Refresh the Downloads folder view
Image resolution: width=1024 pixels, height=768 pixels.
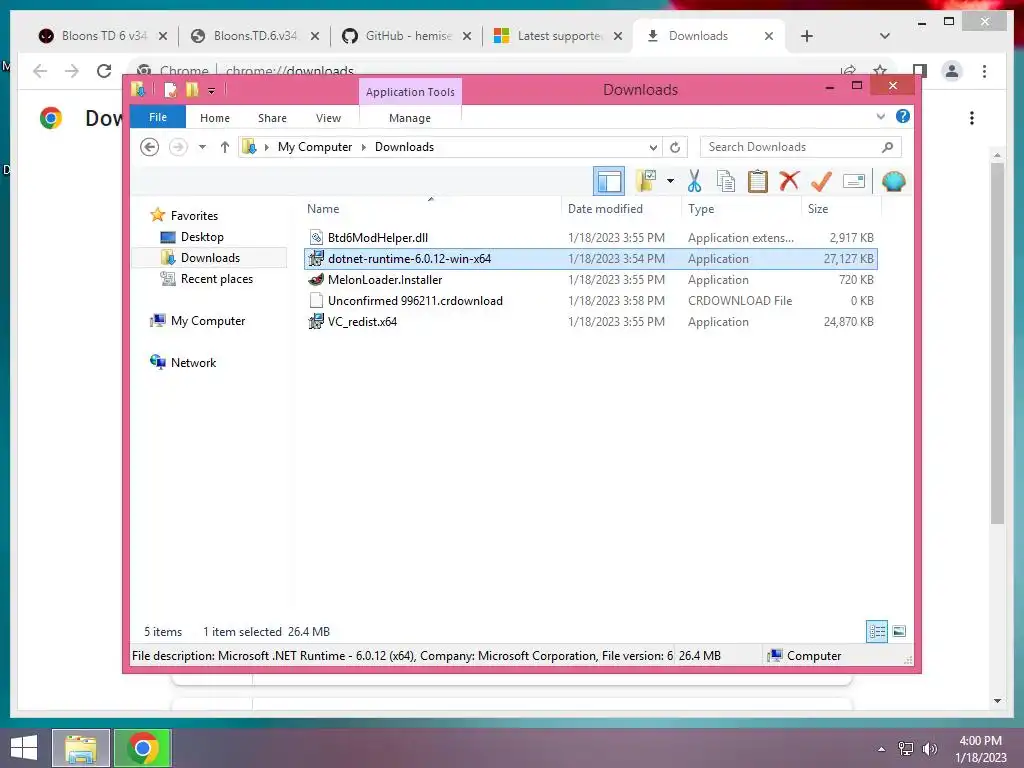click(675, 147)
